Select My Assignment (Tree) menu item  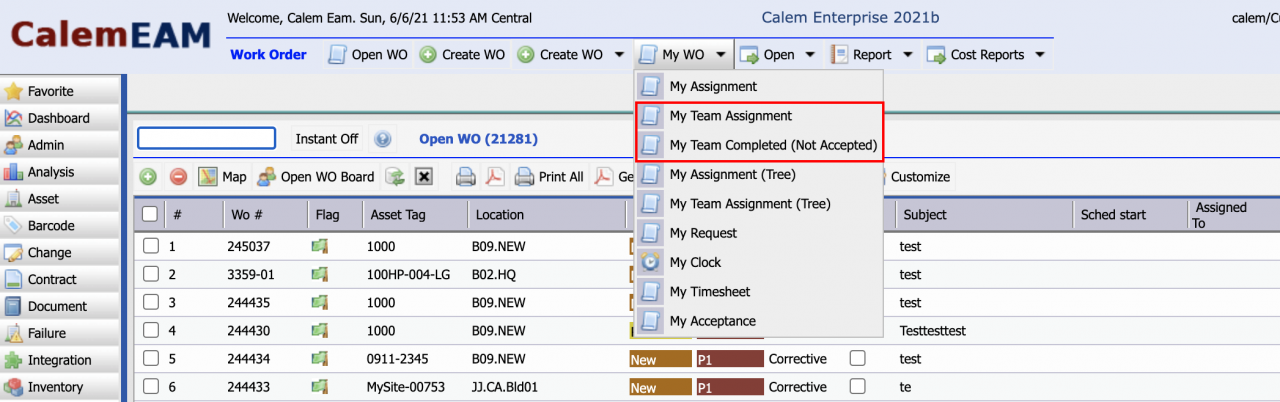(x=759, y=174)
